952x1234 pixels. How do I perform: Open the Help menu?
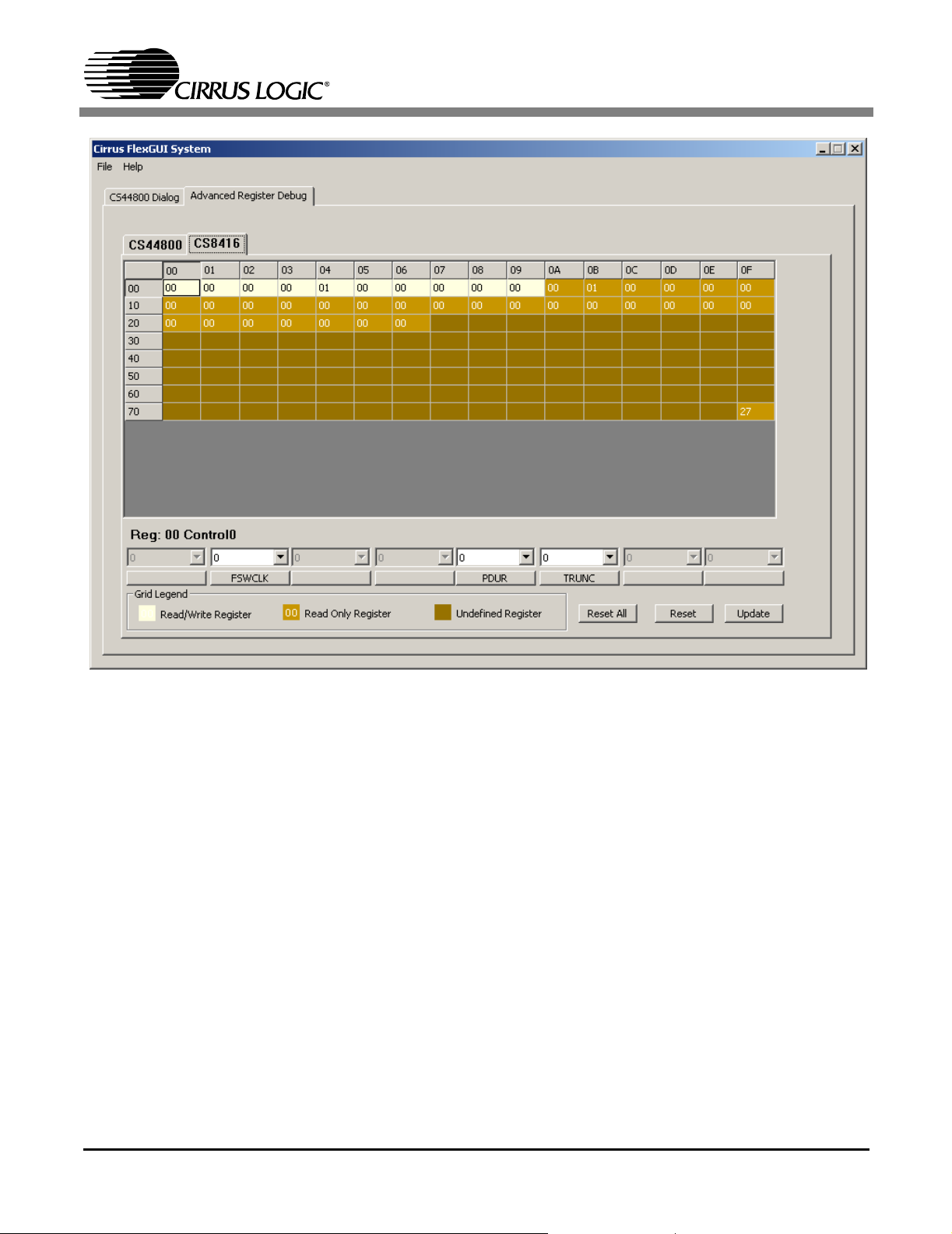(133, 167)
